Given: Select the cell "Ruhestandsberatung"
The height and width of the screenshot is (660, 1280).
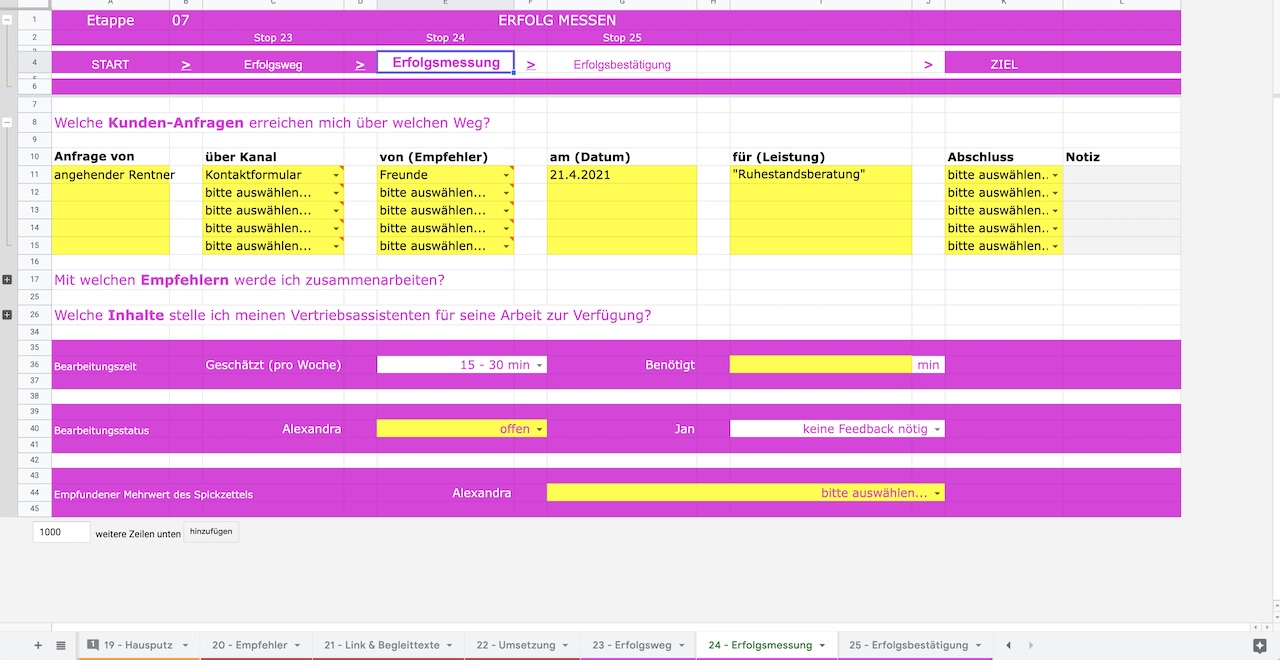Looking at the screenshot, I should (x=821, y=175).
